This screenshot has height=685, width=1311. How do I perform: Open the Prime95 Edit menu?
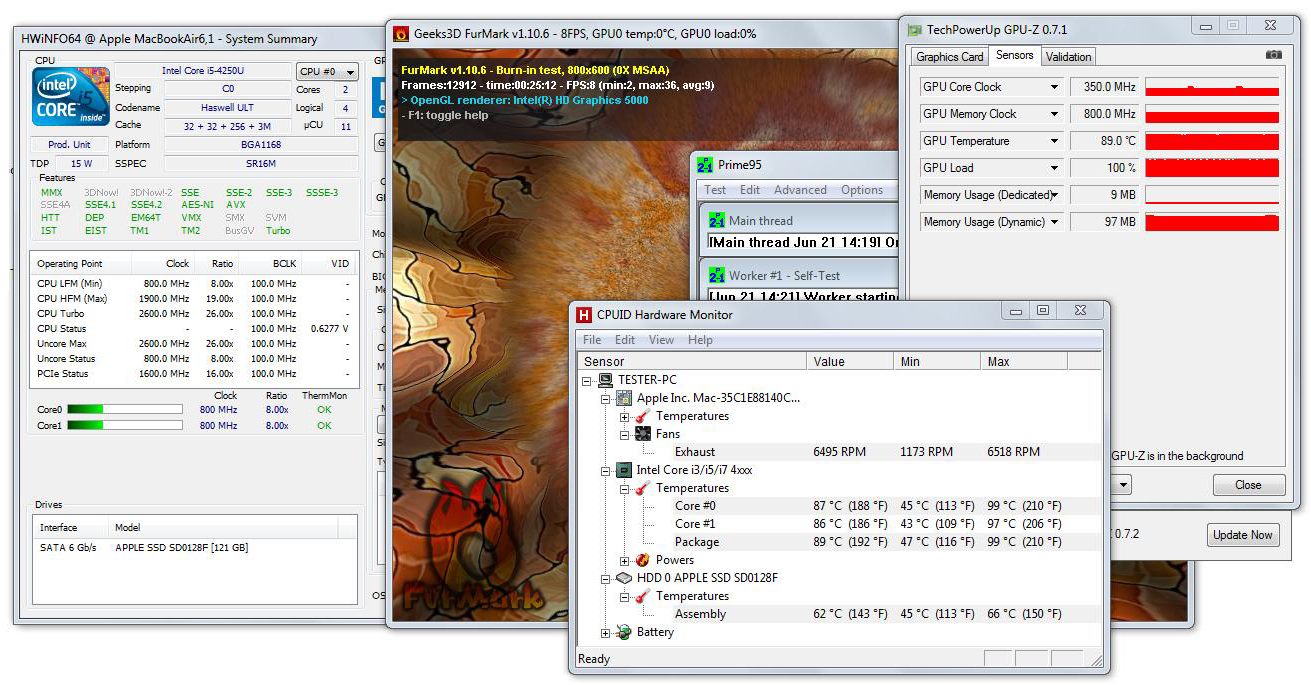click(750, 190)
